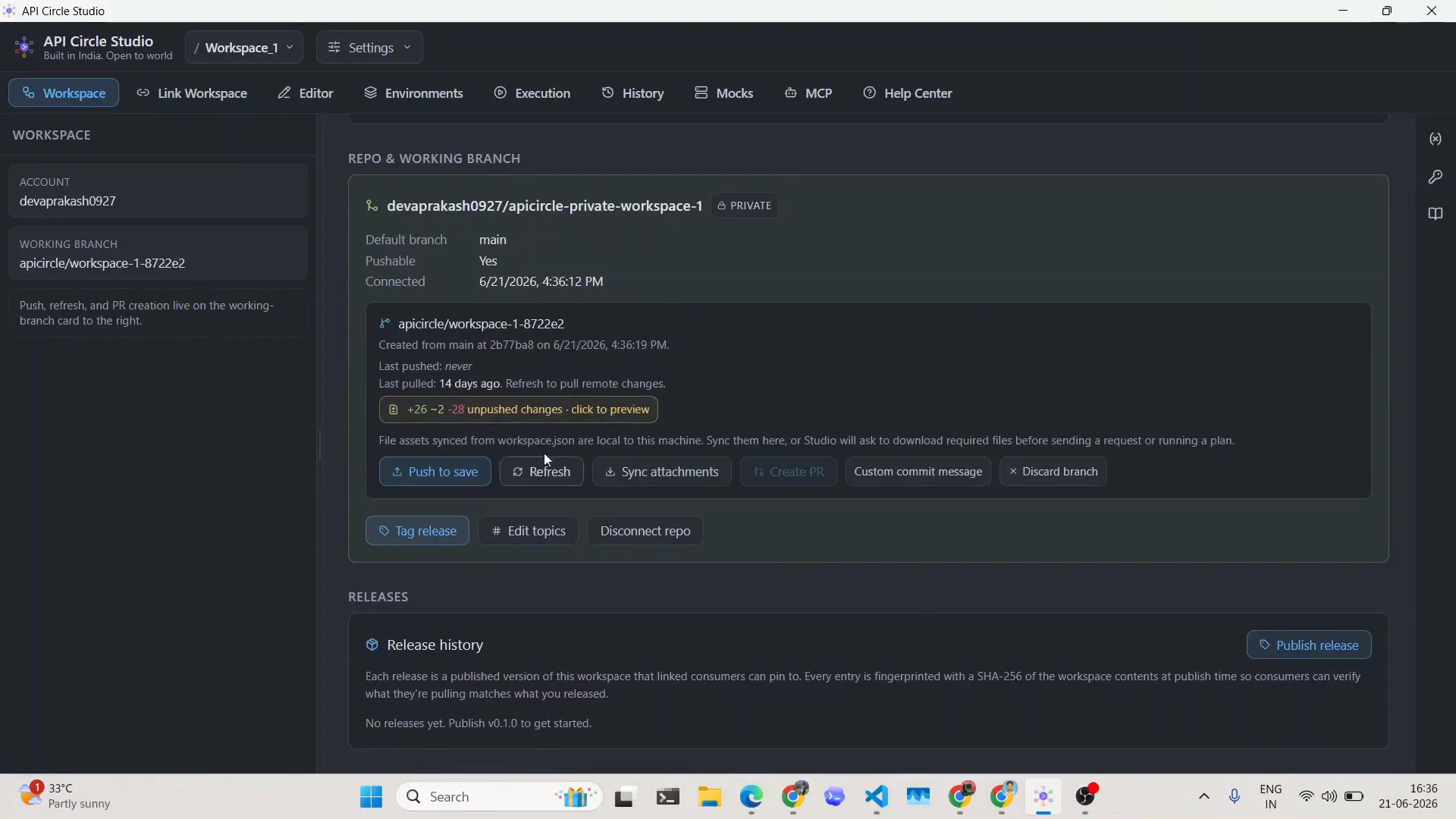
Task: Open Visual Studio Code from taskbar
Action: 877,797
